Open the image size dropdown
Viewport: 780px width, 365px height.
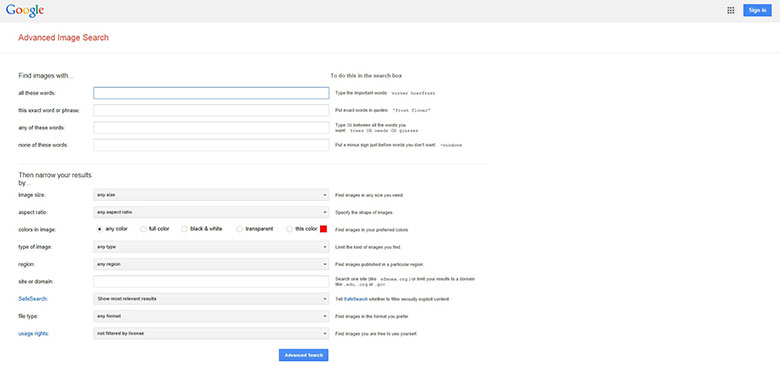211,195
